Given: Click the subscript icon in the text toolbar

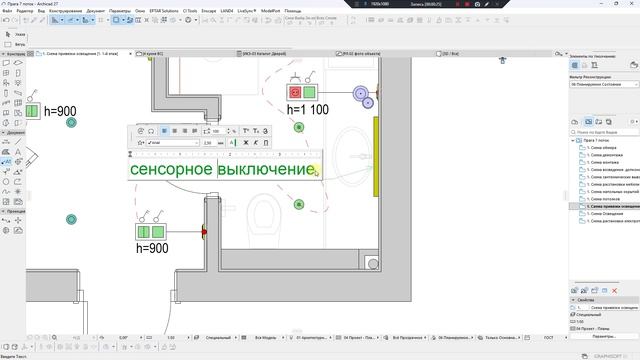Looking at the screenshot, I should point(256,131).
